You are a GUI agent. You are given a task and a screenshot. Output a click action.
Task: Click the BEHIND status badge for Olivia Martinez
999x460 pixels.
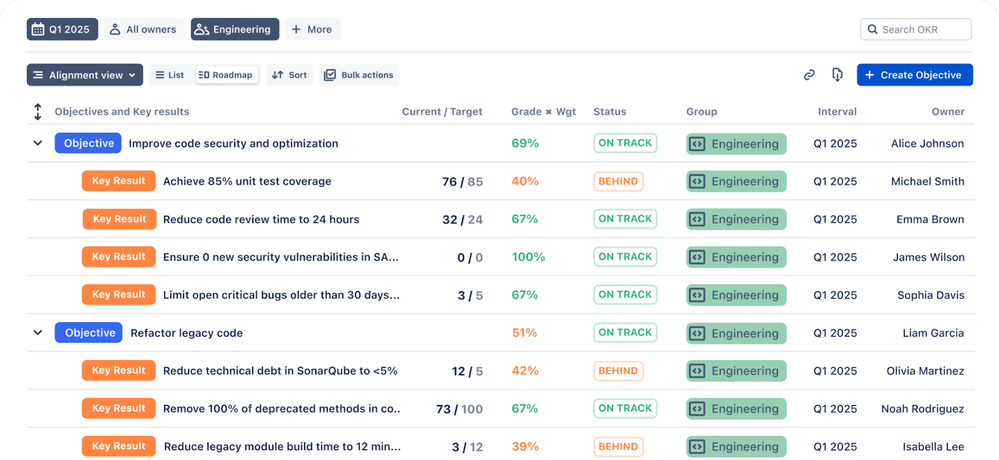618,371
